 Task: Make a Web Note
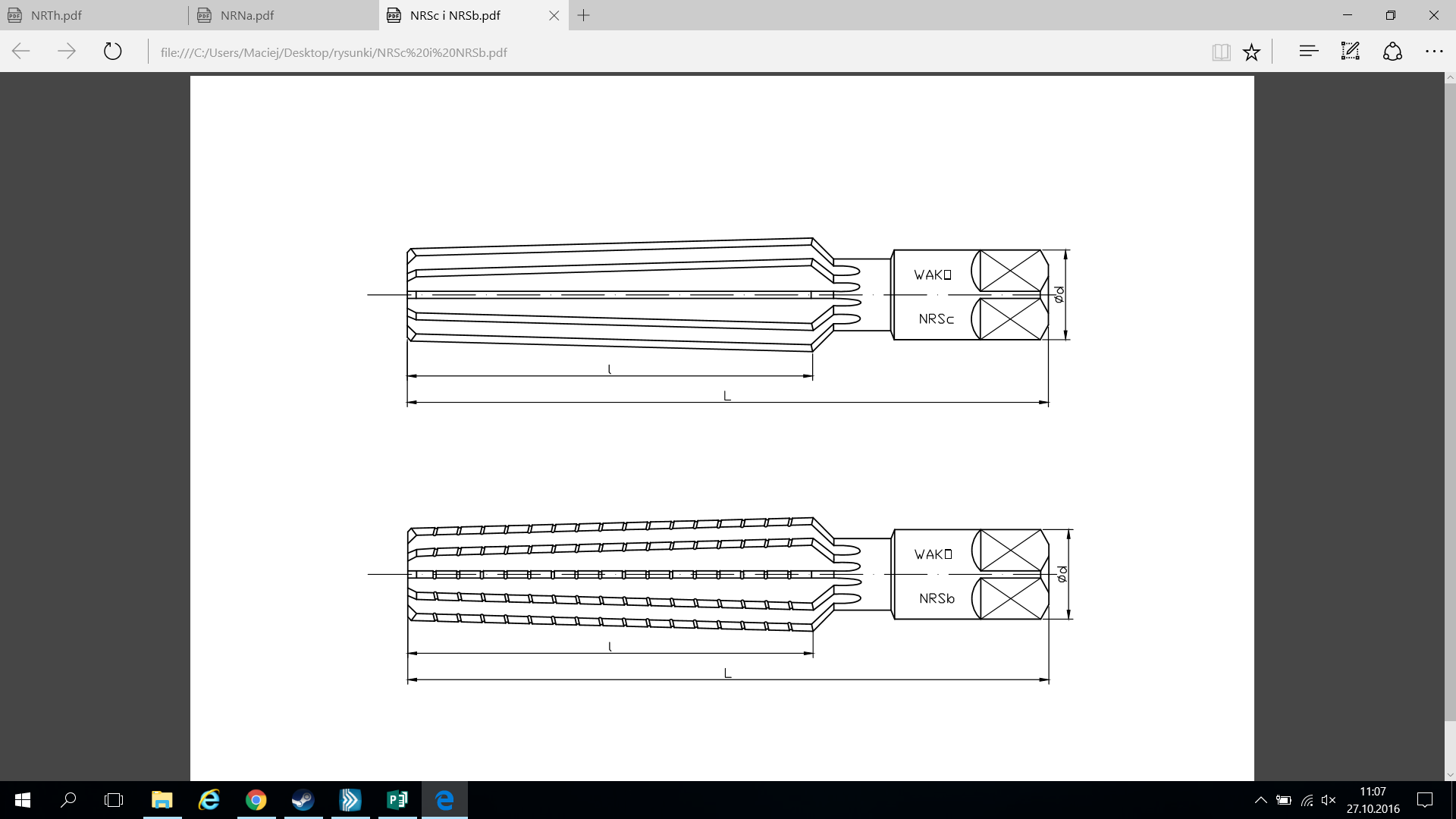(1351, 52)
